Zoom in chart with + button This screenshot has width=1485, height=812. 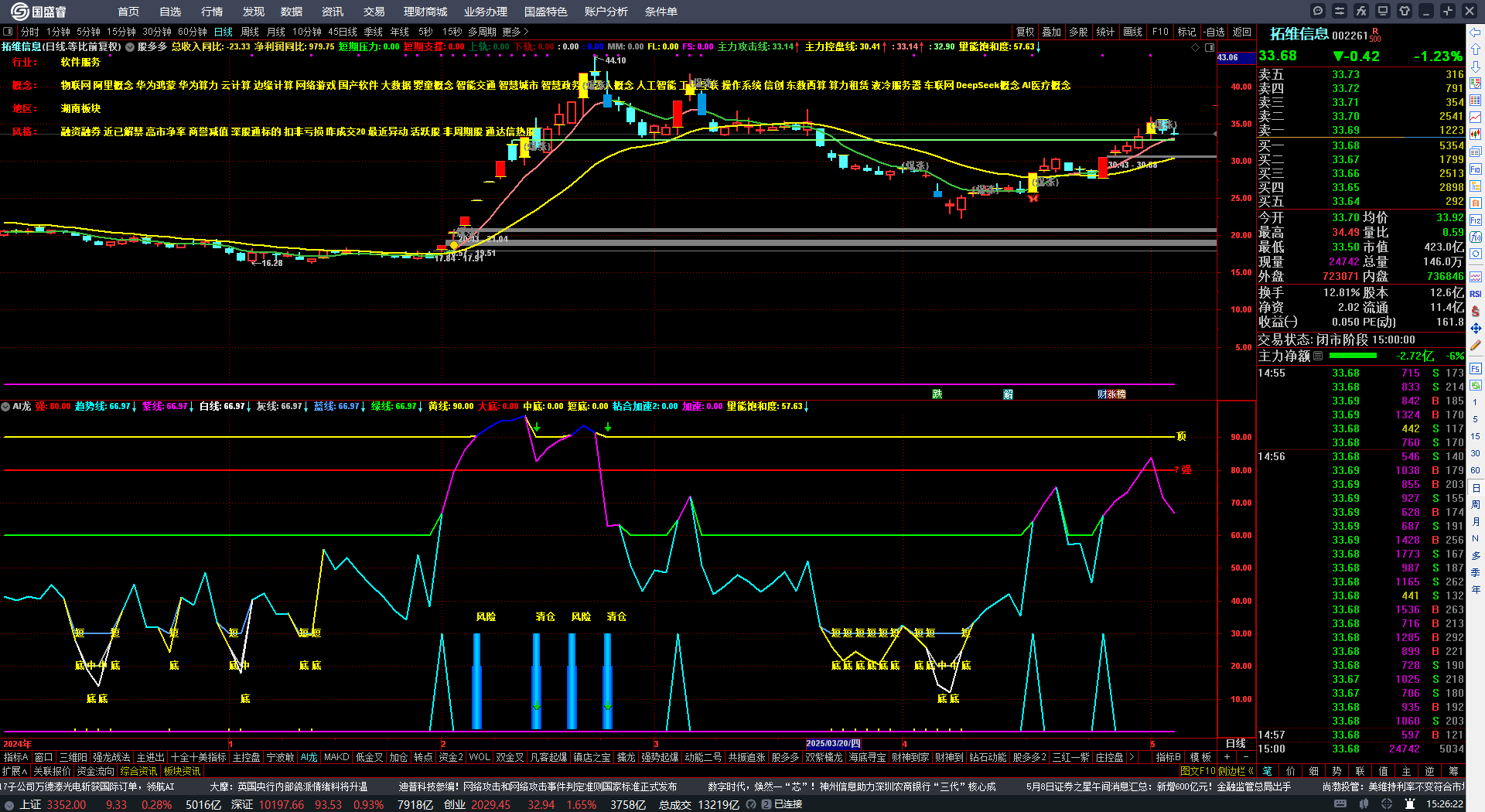click(x=1227, y=757)
